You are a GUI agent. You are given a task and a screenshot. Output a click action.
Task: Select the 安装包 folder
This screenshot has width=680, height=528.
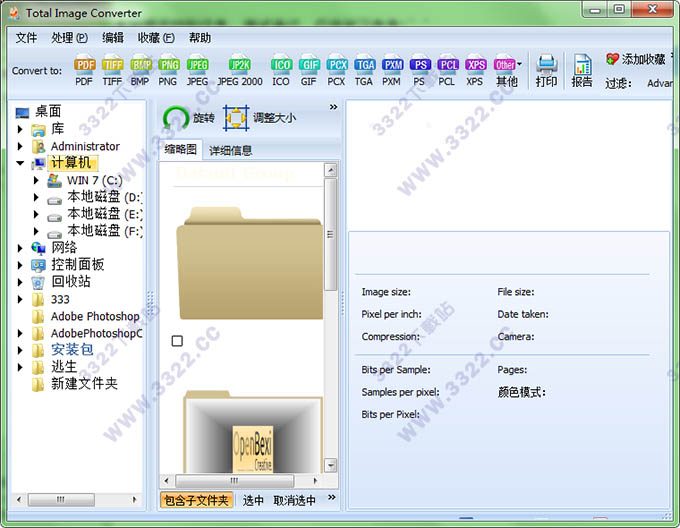point(63,349)
